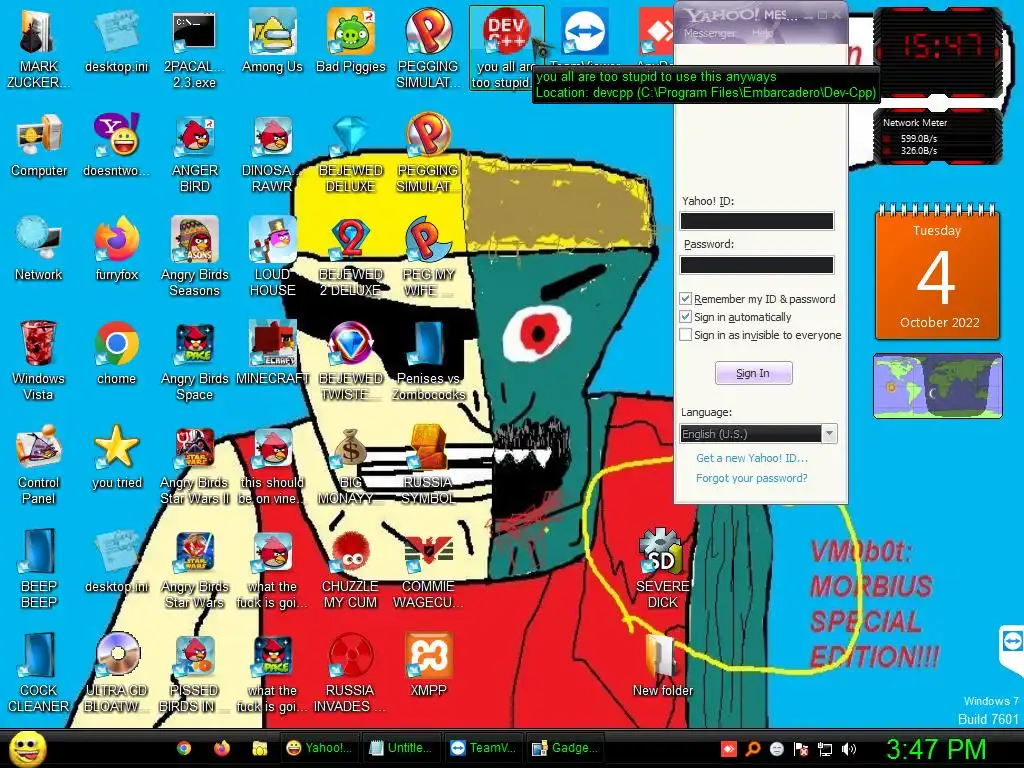Open the network tray icon
The width and height of the screenshot is (1024, 768).
(825, 749)
